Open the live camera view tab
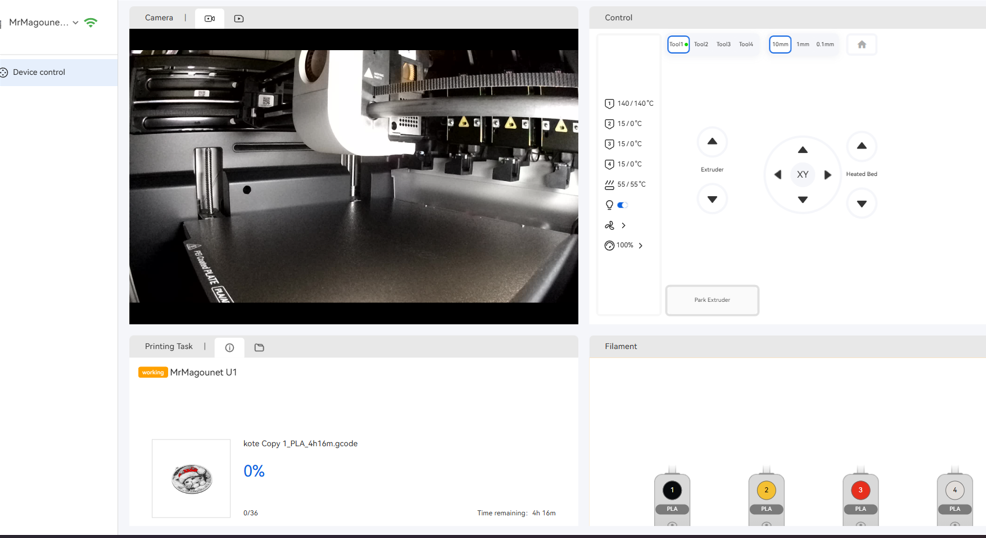Image resolution: width=986 pixels, height=538 pixels. pyautogui.click(x=209, y=18)
